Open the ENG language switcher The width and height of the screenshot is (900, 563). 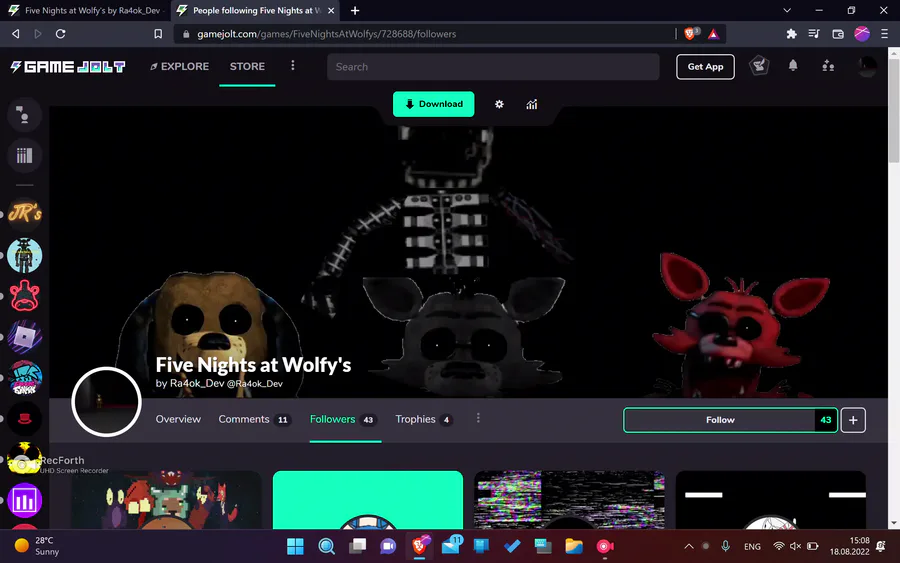tap(752, 546)
